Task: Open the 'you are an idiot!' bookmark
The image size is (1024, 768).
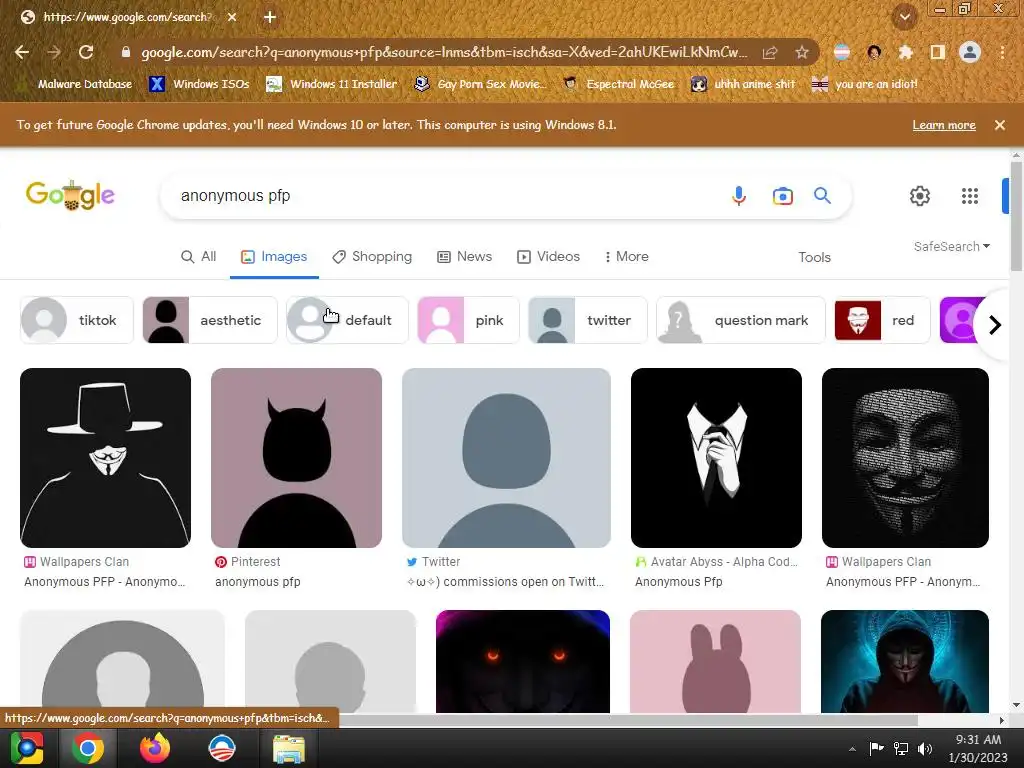Action: 865,84
